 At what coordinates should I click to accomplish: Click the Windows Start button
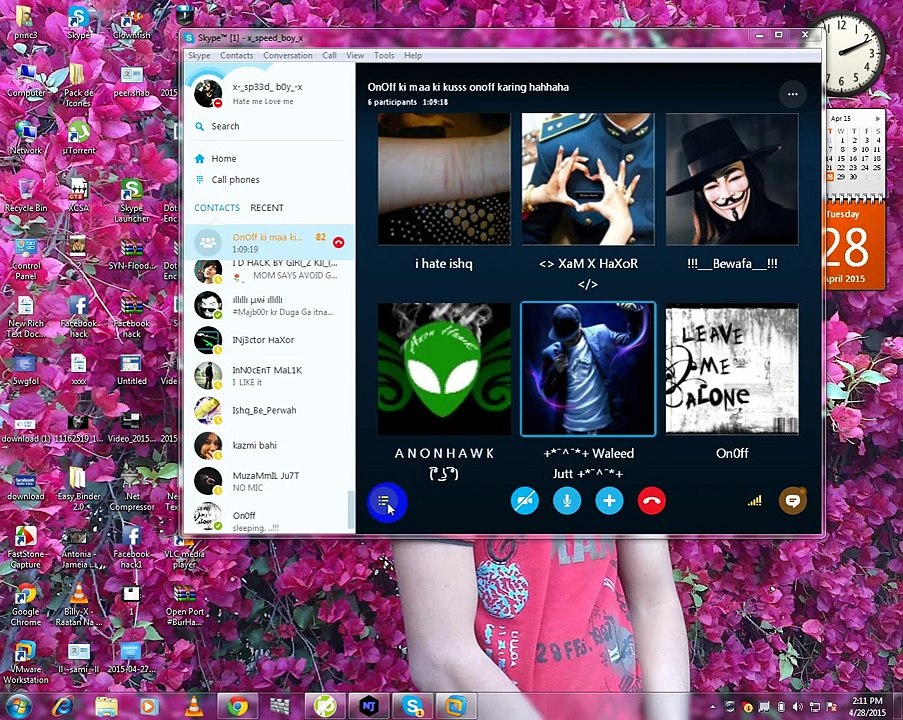(18, 706)
